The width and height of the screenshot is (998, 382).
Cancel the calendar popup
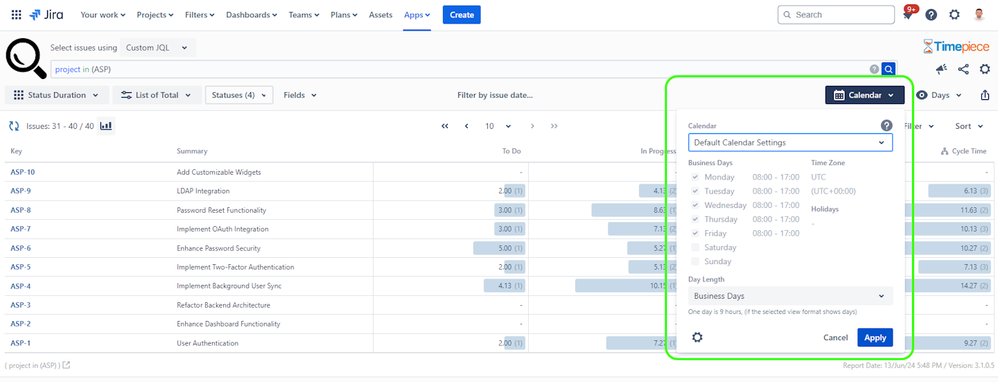(x=835, y=337)
